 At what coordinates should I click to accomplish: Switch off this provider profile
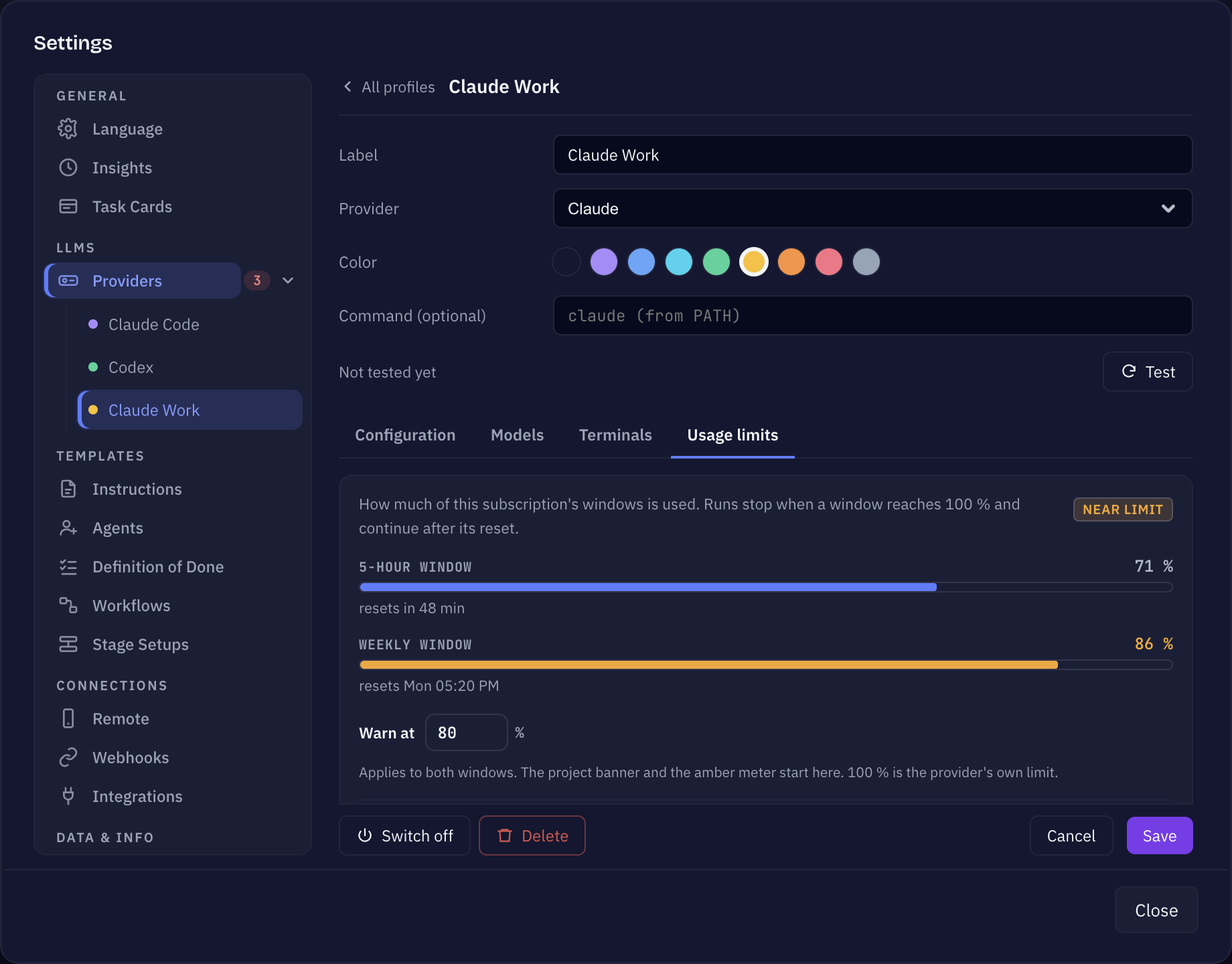[x=404, y=835]
